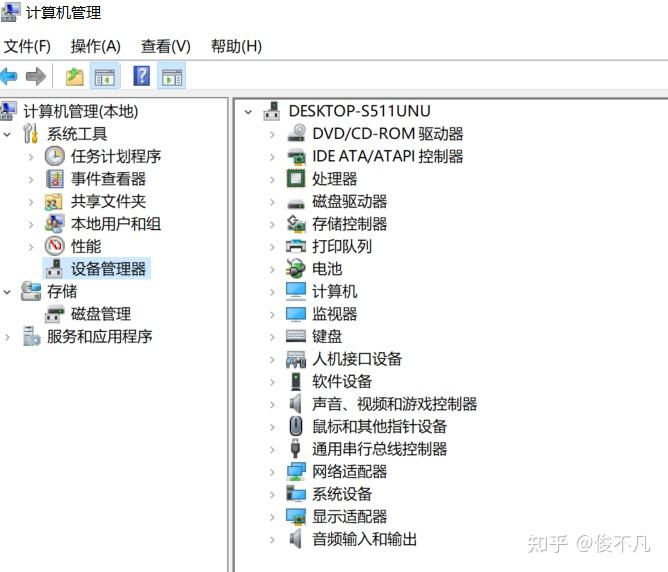Click the blue Back arrow toolbar icon
Image resolution: width=668 pixels, height=572 pixels.
(x=9, y=77)
